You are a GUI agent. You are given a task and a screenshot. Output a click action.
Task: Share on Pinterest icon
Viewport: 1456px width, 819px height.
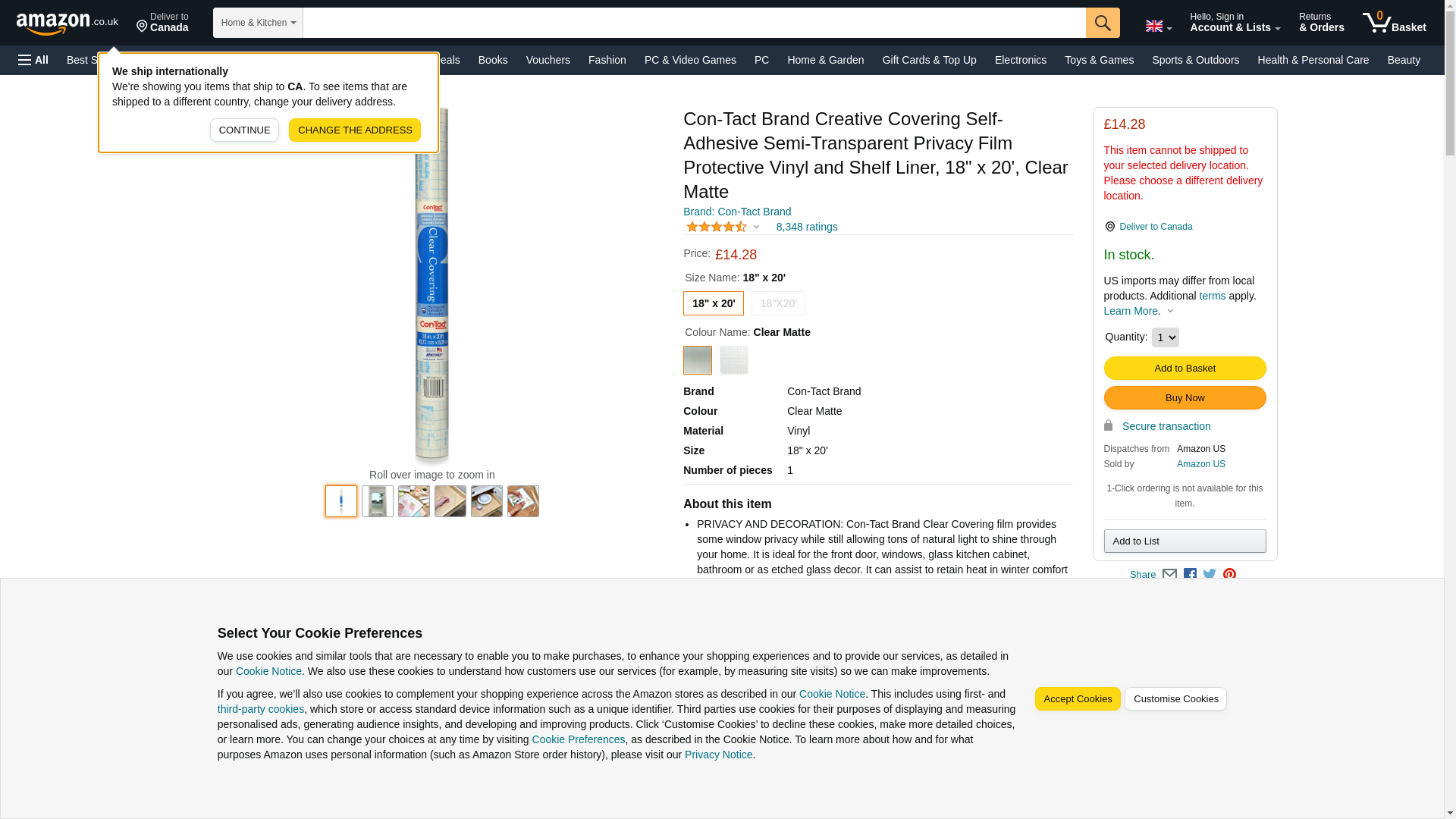pyautogui.click(x=1229, y=575)
